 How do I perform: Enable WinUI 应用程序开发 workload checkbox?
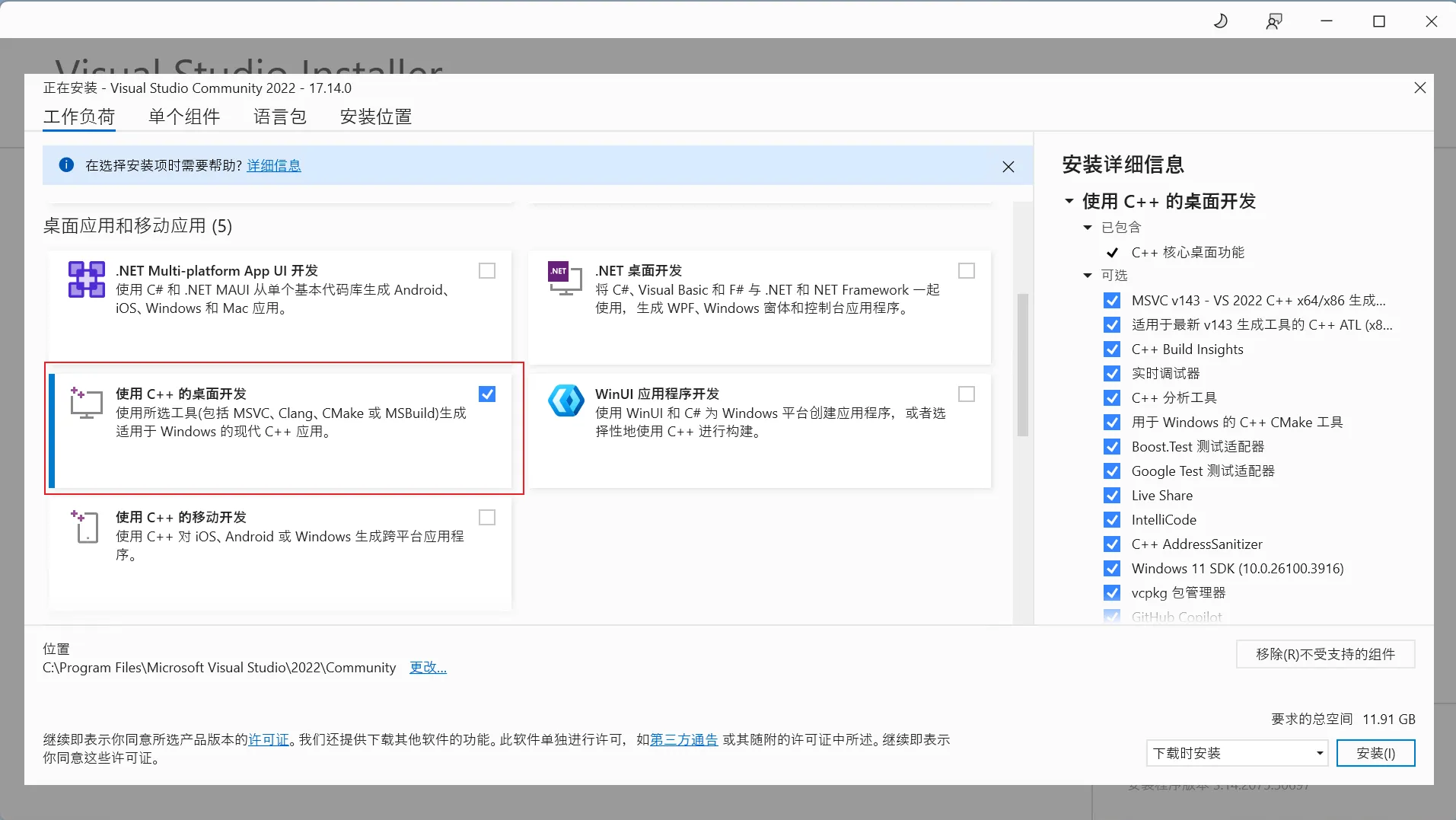967,394
